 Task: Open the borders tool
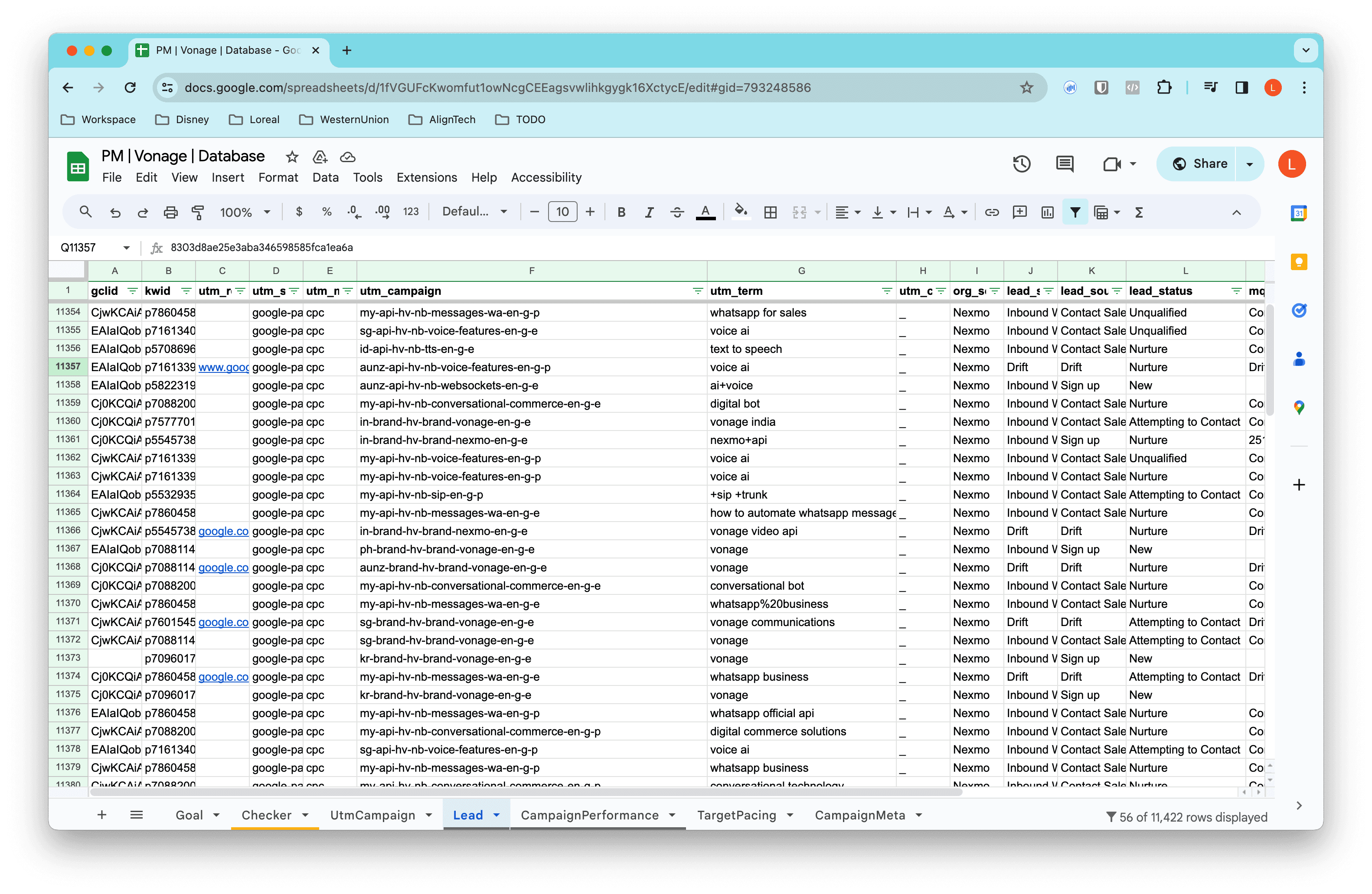pyautogui.click(x=770, y=212)
